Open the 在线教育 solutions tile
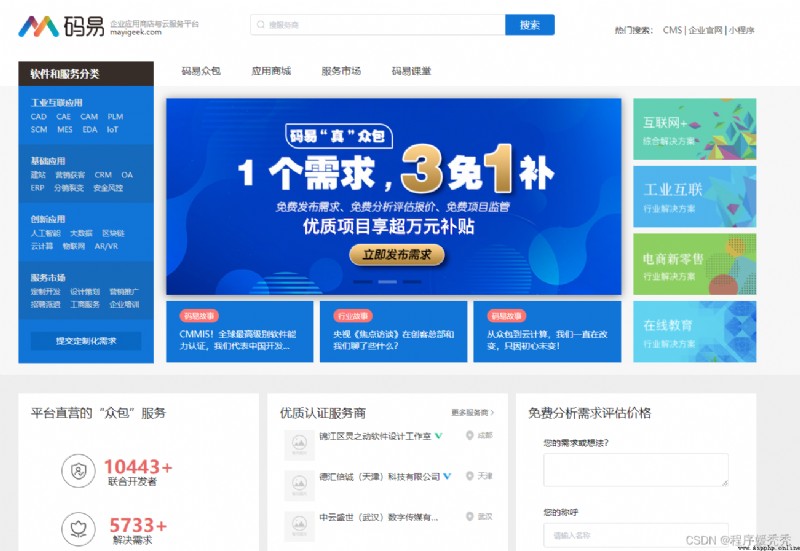This screenshot has width=800, height=551. [x=694, y=332]
